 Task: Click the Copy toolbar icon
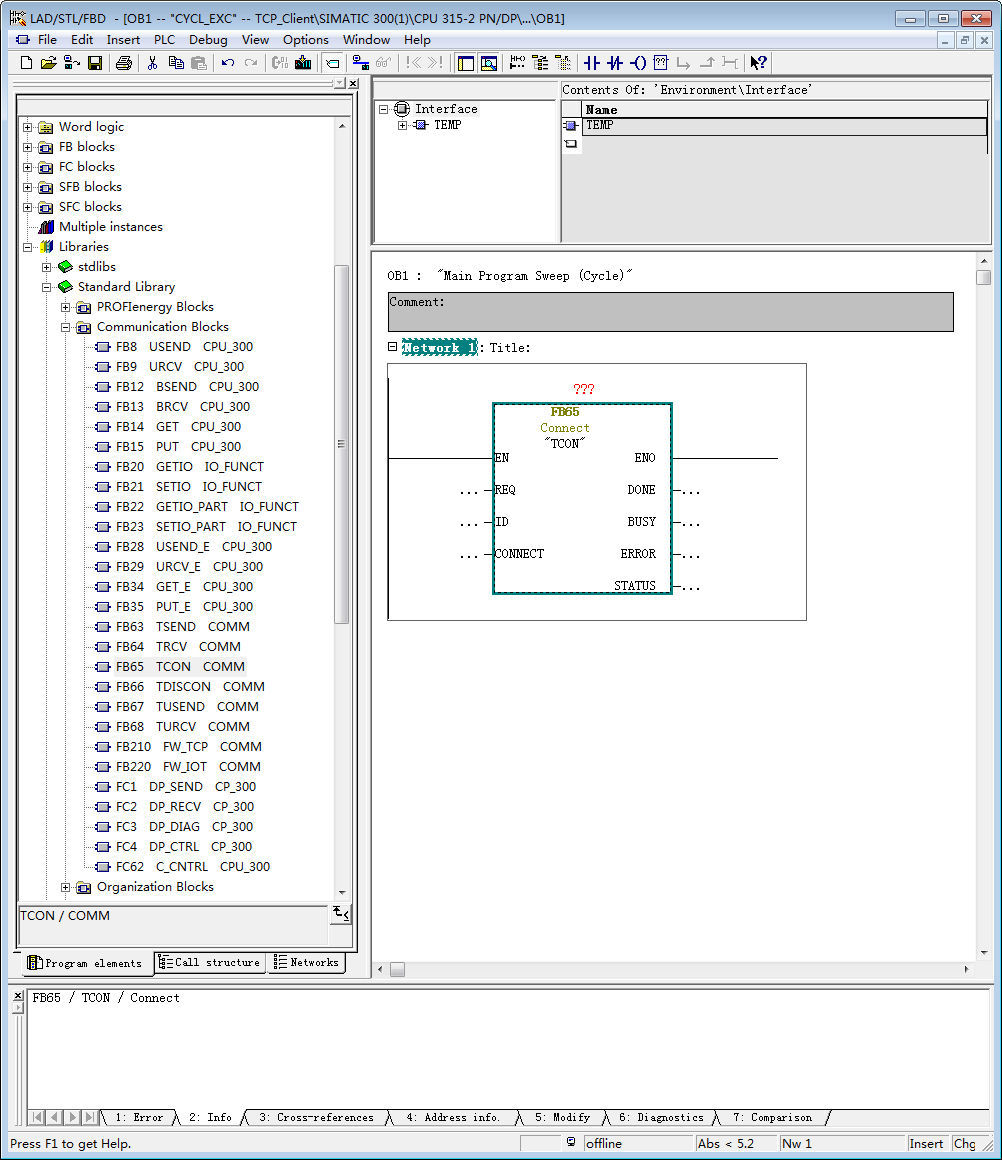click(176, 63)
